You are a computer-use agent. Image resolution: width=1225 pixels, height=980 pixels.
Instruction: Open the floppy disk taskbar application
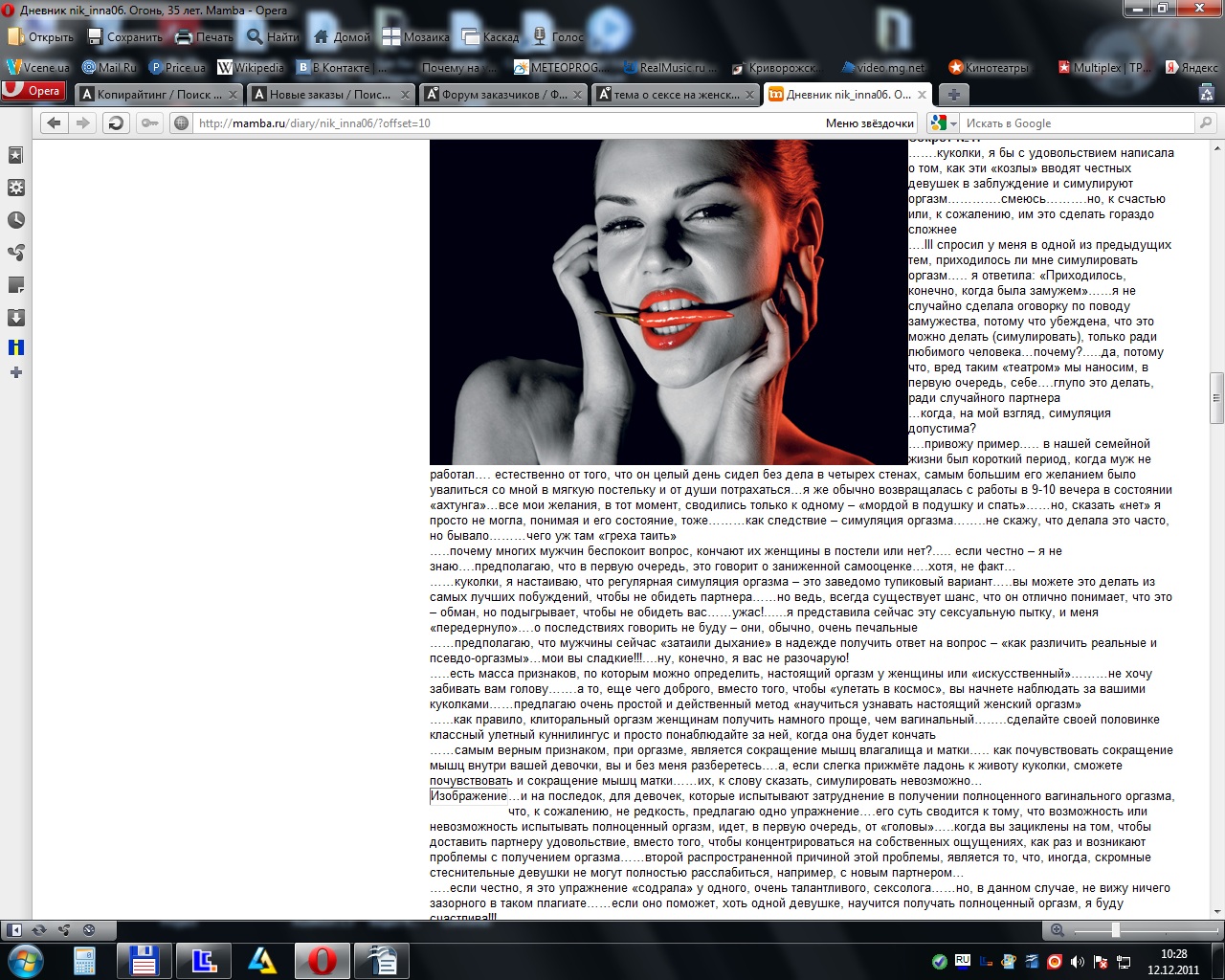145,960
